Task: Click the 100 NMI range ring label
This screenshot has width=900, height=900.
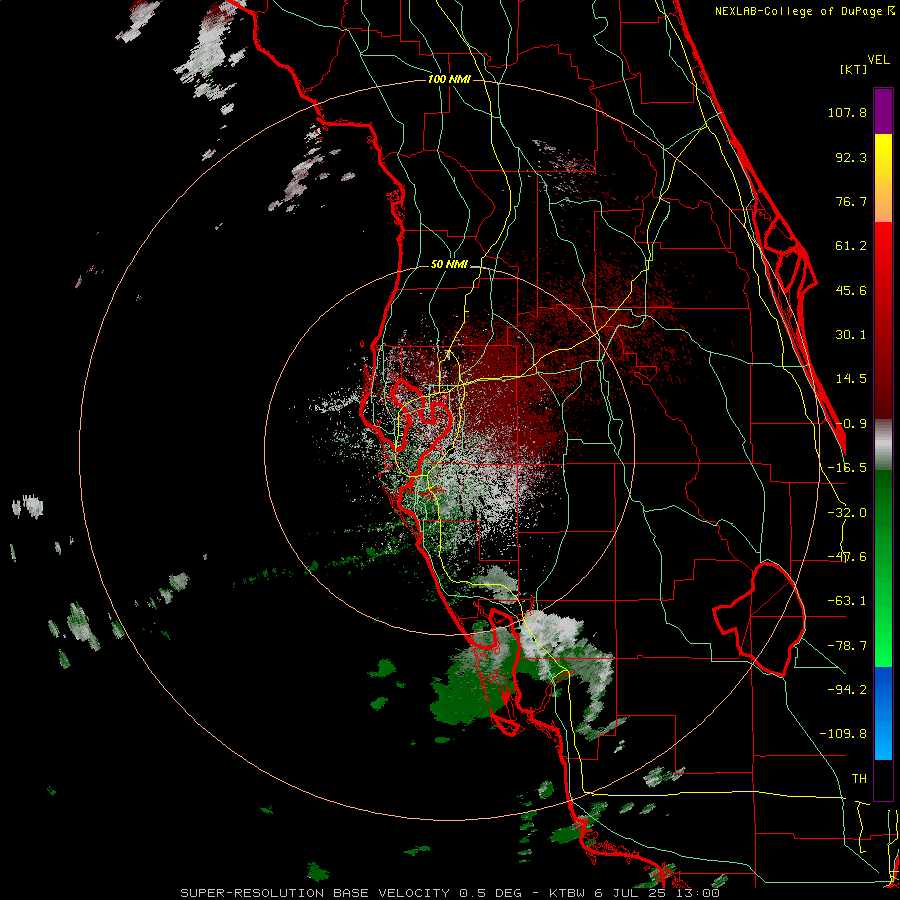Action: click(449, 79)
